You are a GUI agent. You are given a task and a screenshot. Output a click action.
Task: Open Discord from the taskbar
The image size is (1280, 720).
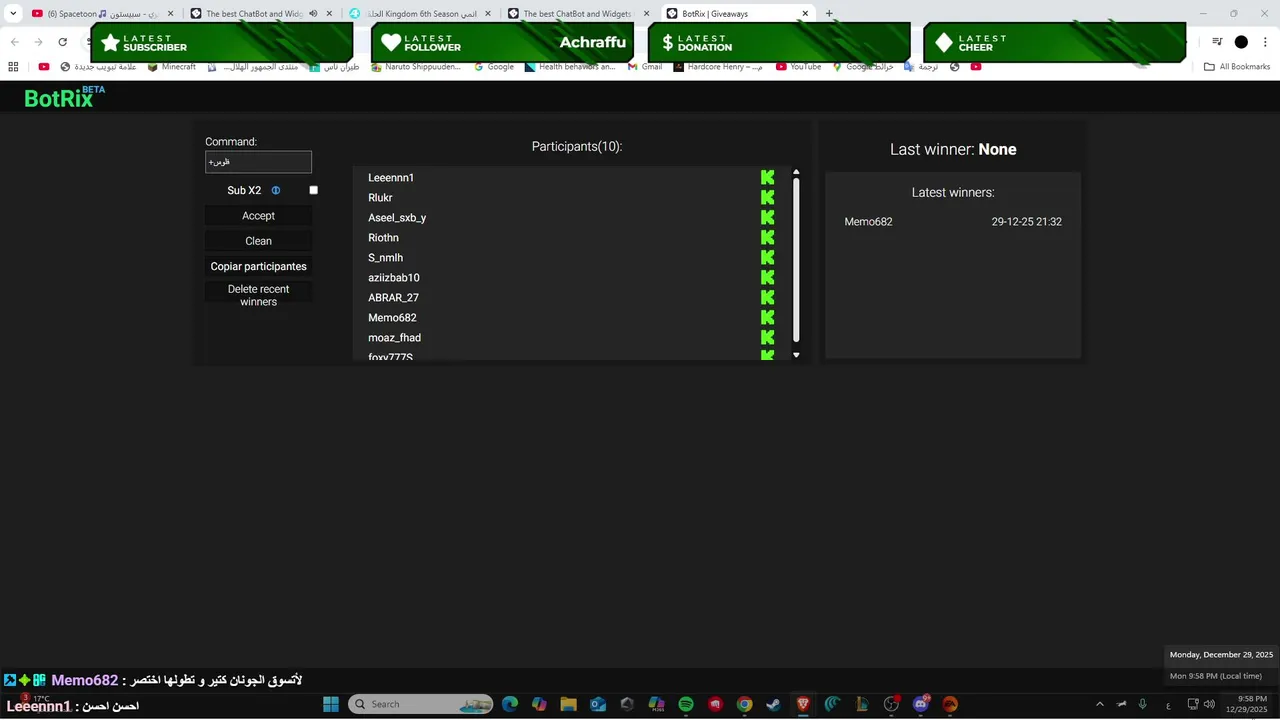(921, 704)
